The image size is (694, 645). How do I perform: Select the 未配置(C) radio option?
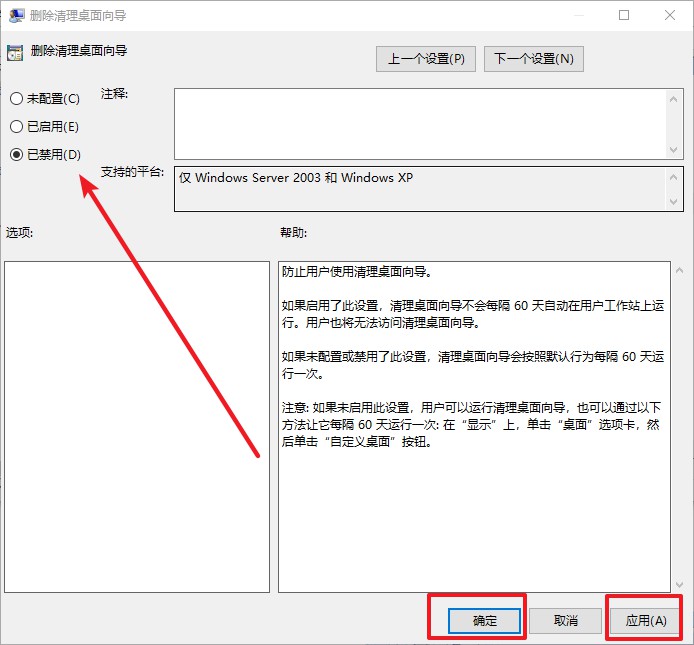(44, 98)
